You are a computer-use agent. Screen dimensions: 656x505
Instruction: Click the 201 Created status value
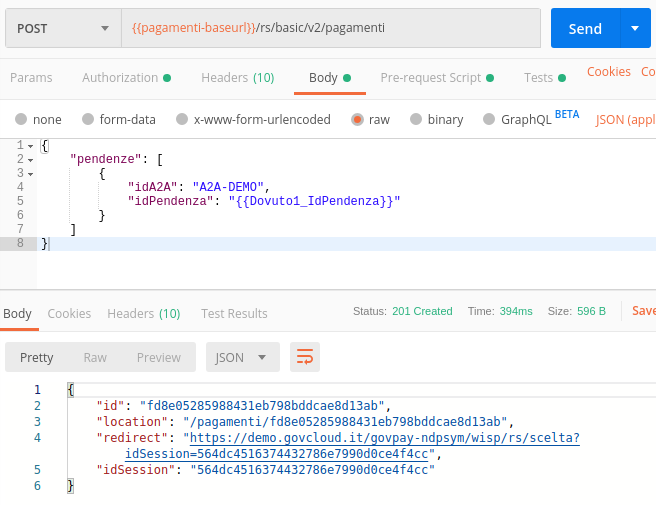[422, 311]
